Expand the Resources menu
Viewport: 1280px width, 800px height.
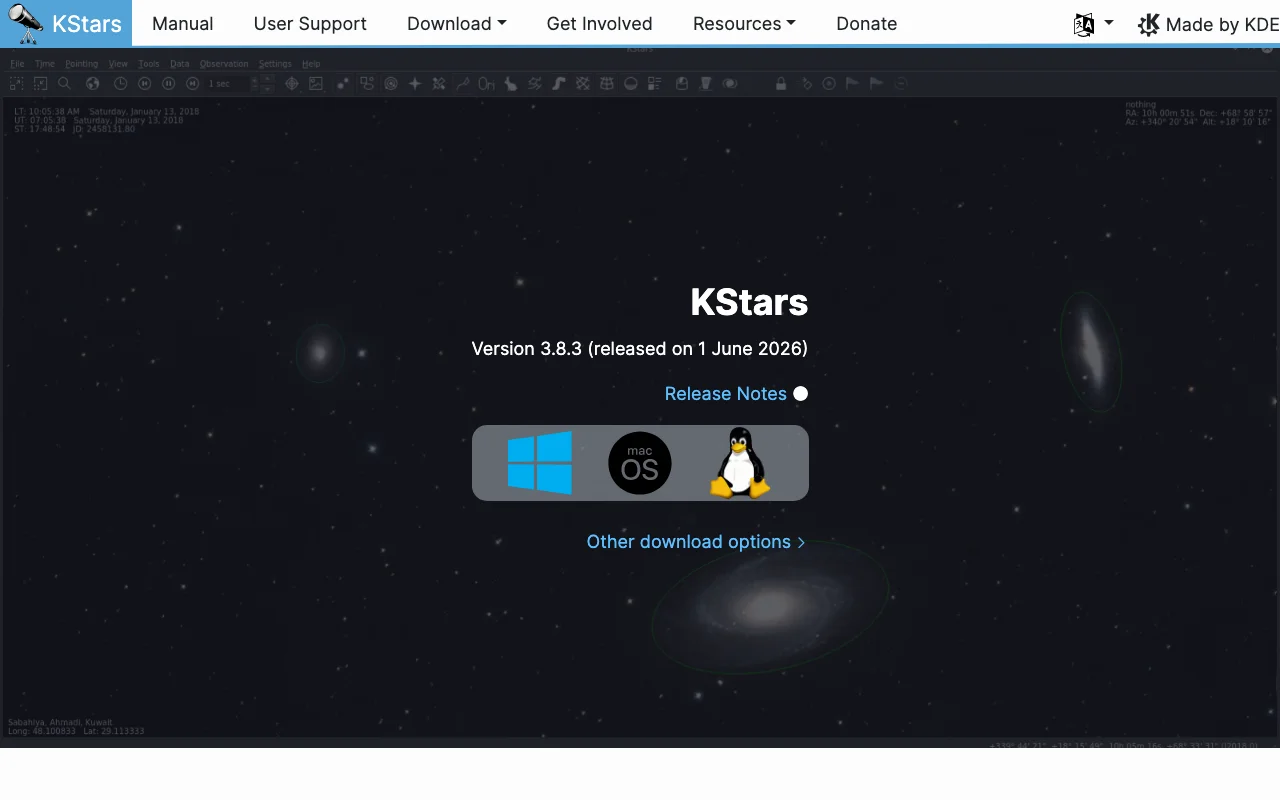(x=744, y=24)
